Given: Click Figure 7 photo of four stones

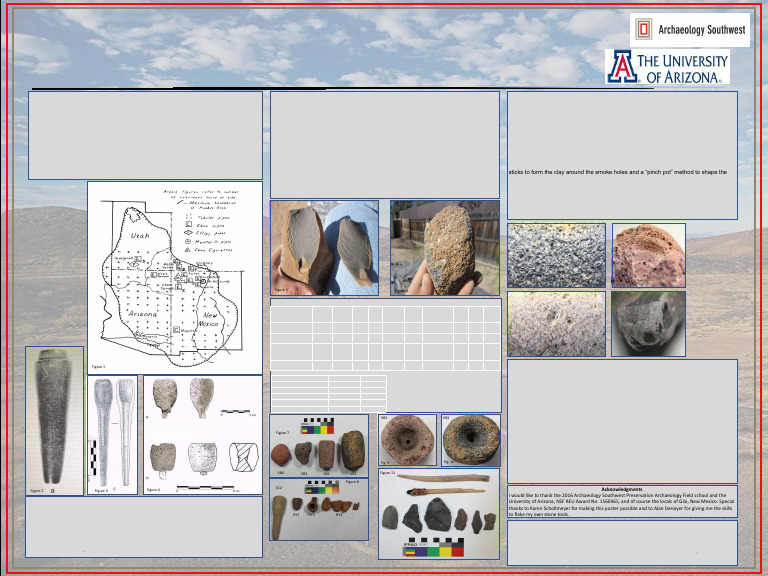Looking at the screenshot, I should (319, 445).
